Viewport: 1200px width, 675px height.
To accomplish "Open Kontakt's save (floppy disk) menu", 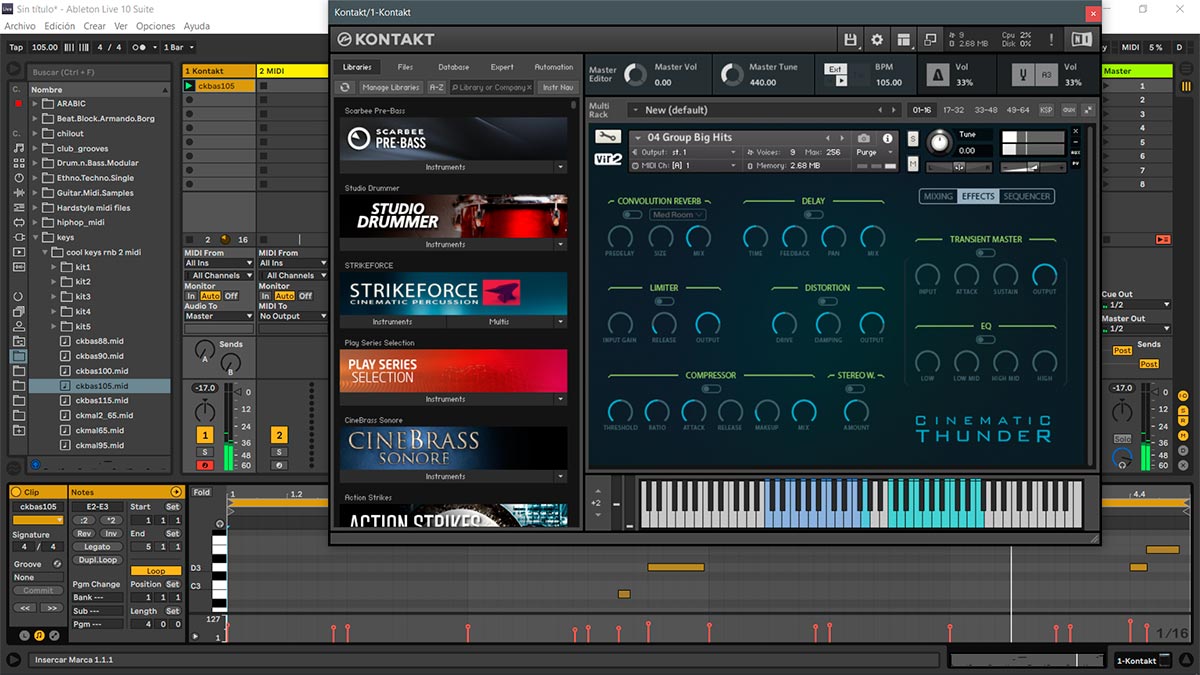I will coord(851,40).
